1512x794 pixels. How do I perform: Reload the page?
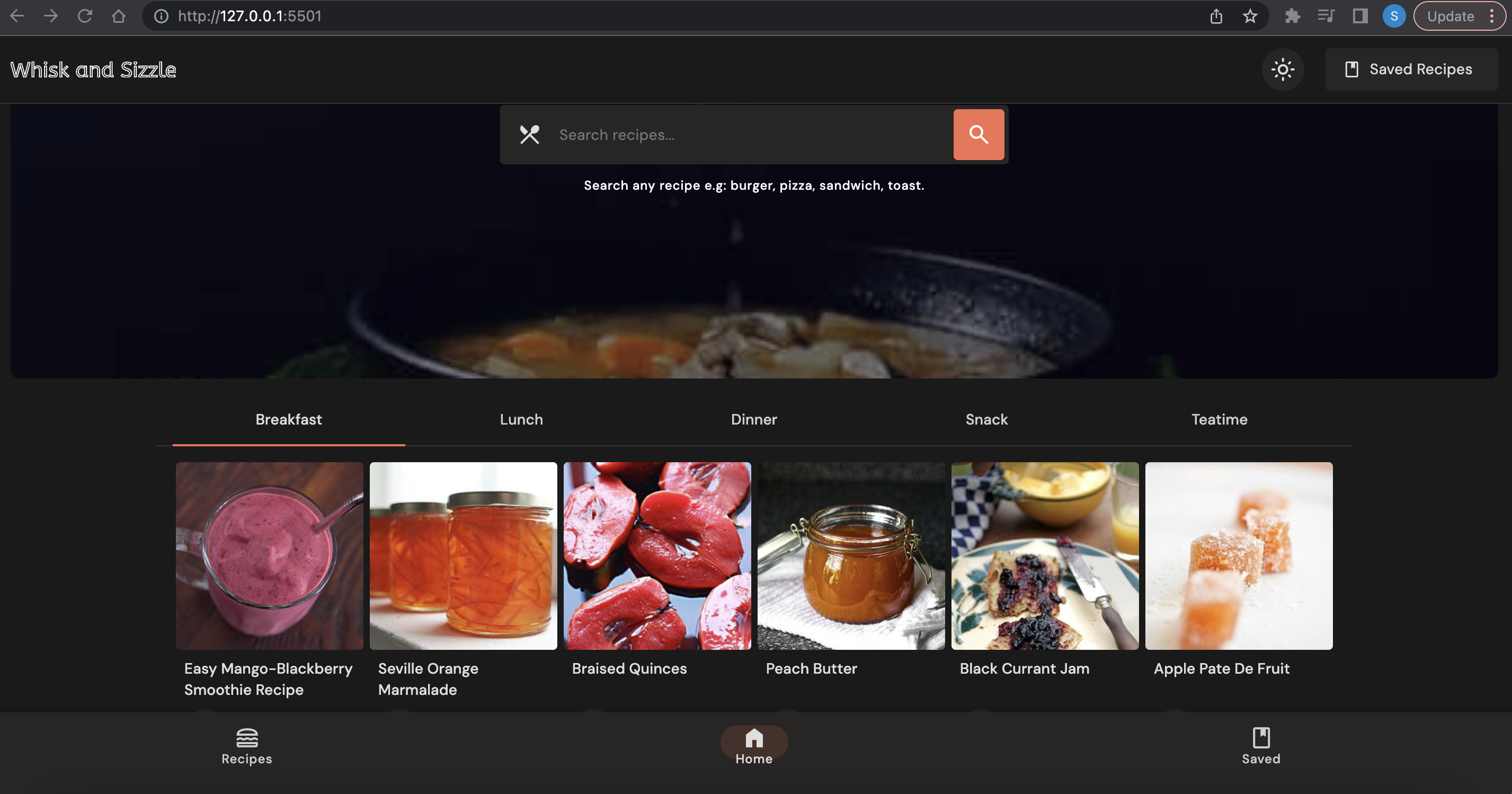tap(85, 16)
